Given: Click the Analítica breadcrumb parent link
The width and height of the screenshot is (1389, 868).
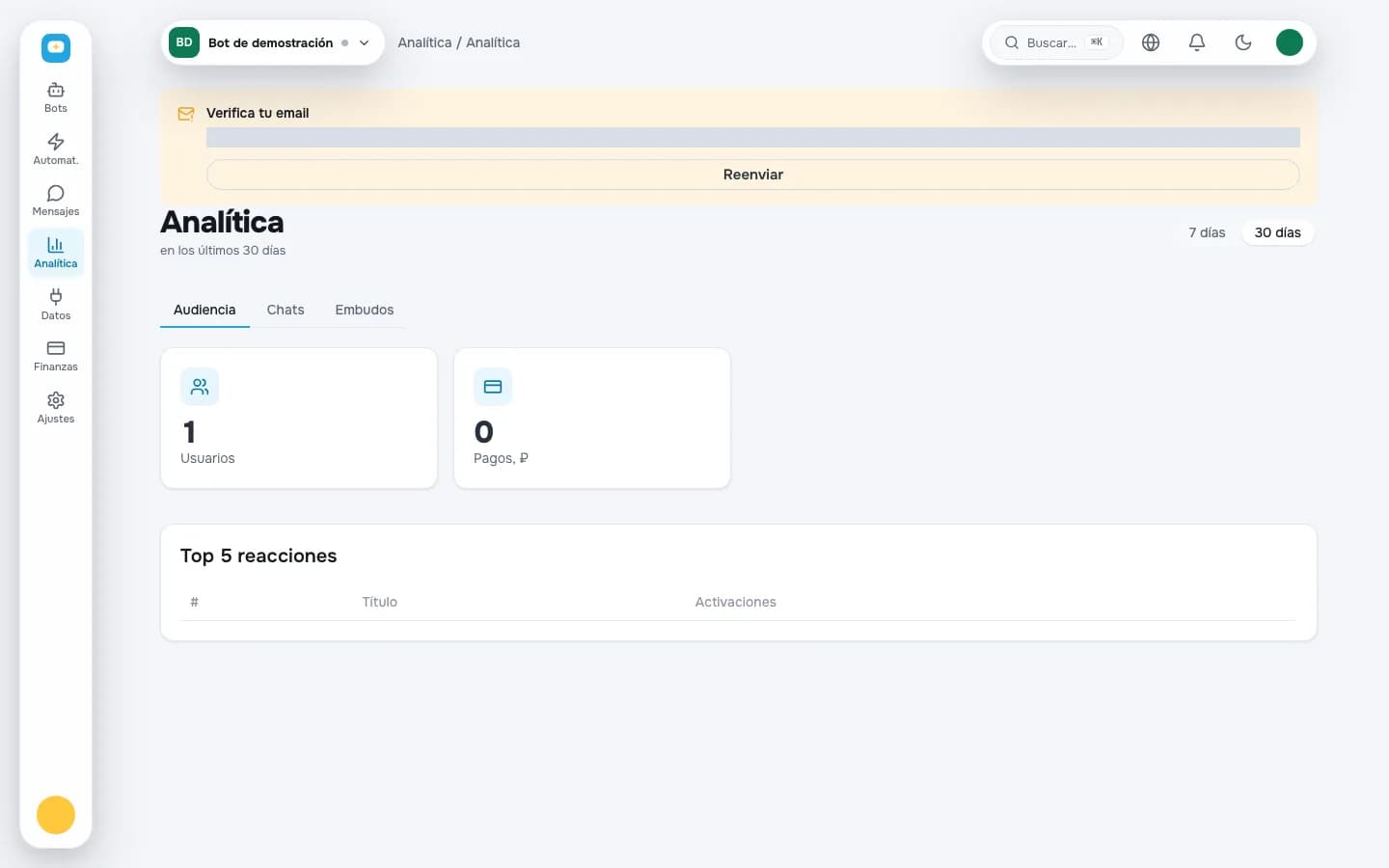Looking at the screenshot, I should [x=424, y=42].
